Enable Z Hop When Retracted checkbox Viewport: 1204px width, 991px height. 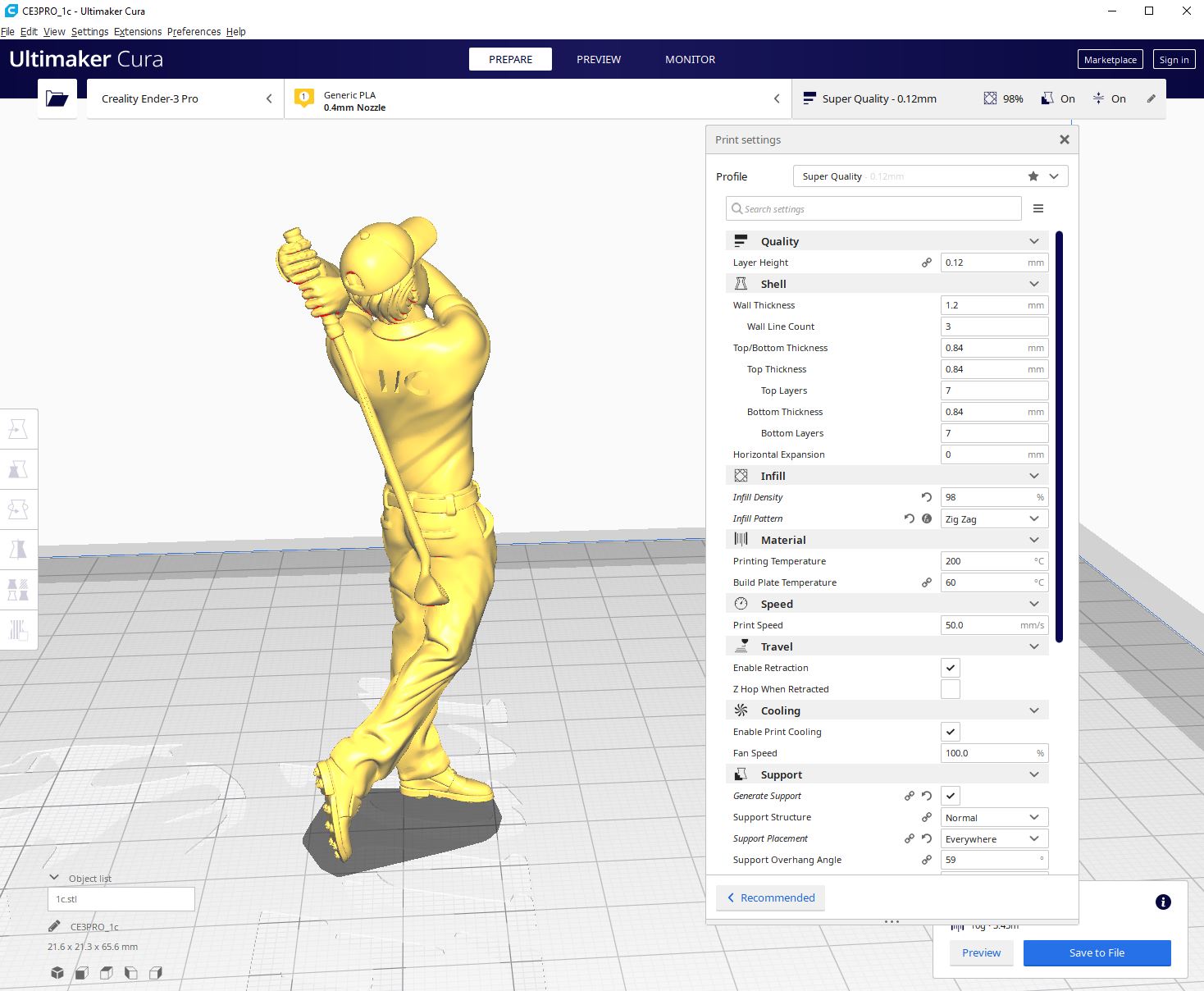(950, 689)
